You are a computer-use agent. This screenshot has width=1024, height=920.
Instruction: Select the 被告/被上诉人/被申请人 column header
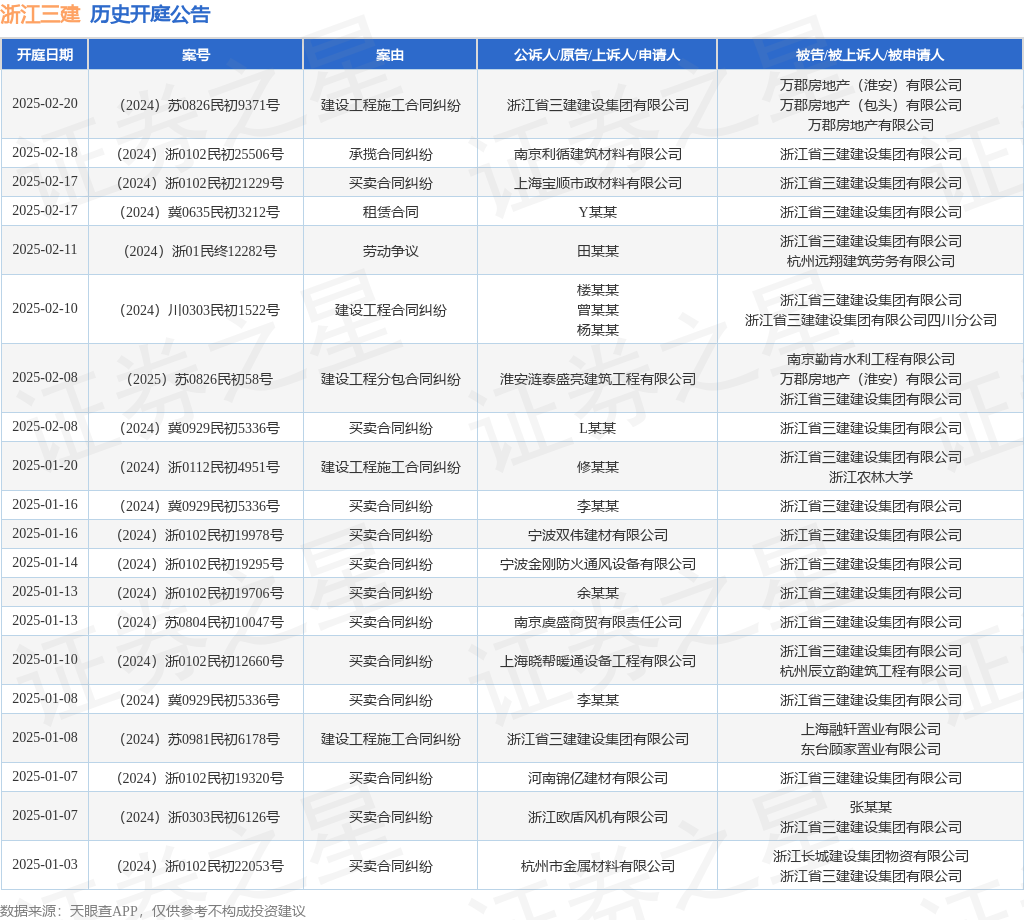(870, 55)
